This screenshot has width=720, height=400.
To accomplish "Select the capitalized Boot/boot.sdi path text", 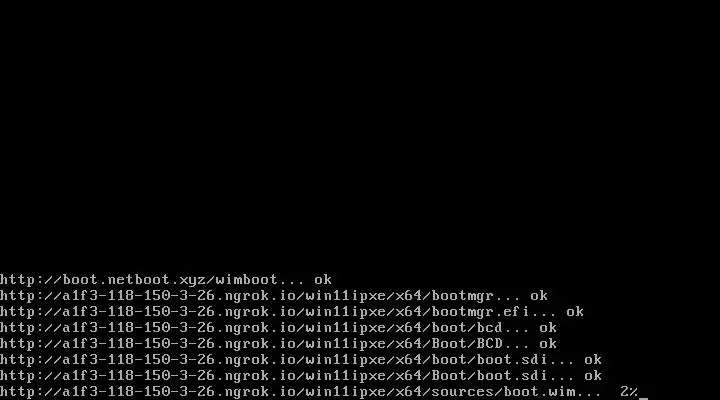I will click(489, 376).
